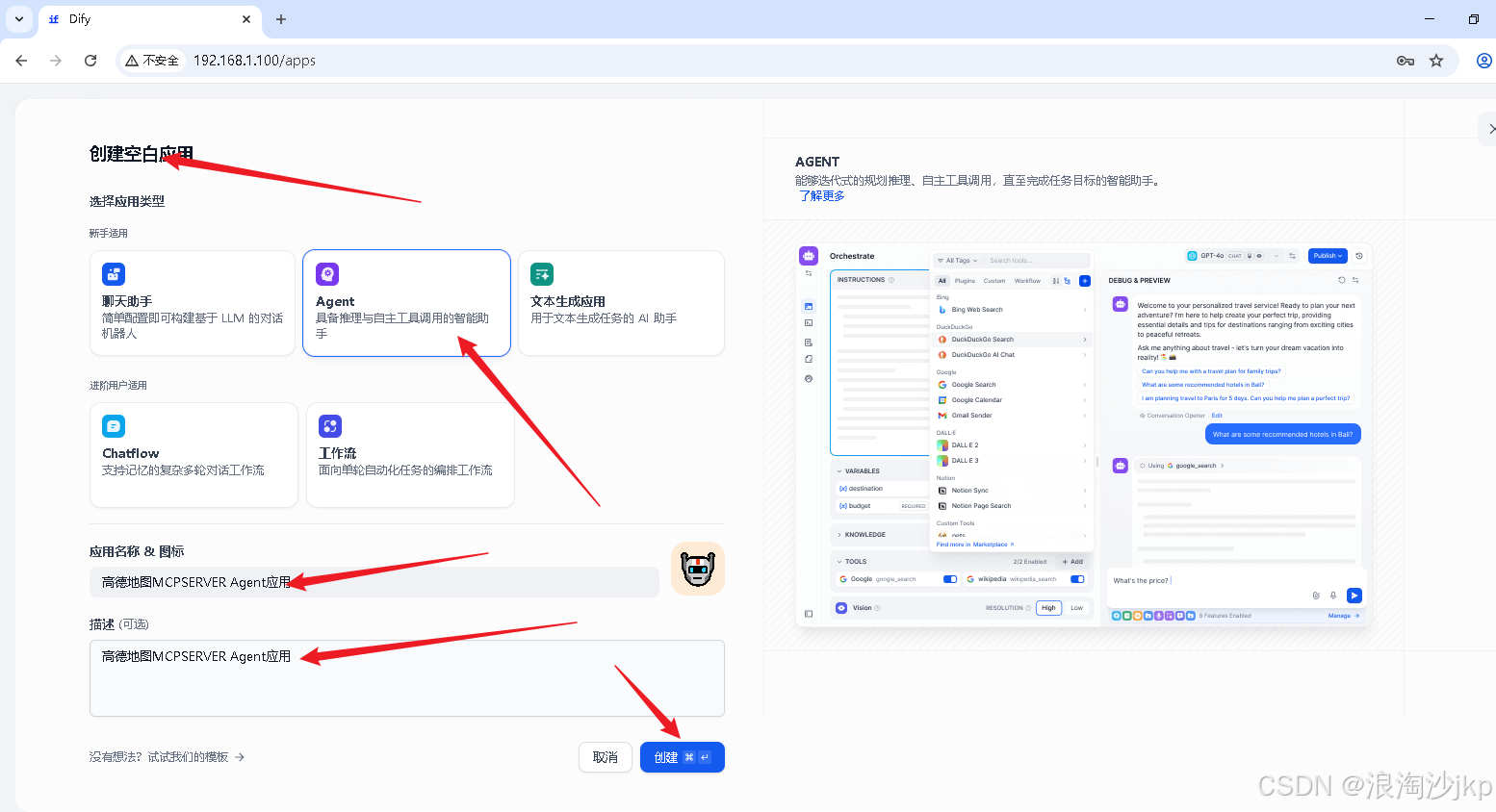Click the 新手适用 section label
The height and width of the screenshot is (812, 1496).
[x=109, y=234]
